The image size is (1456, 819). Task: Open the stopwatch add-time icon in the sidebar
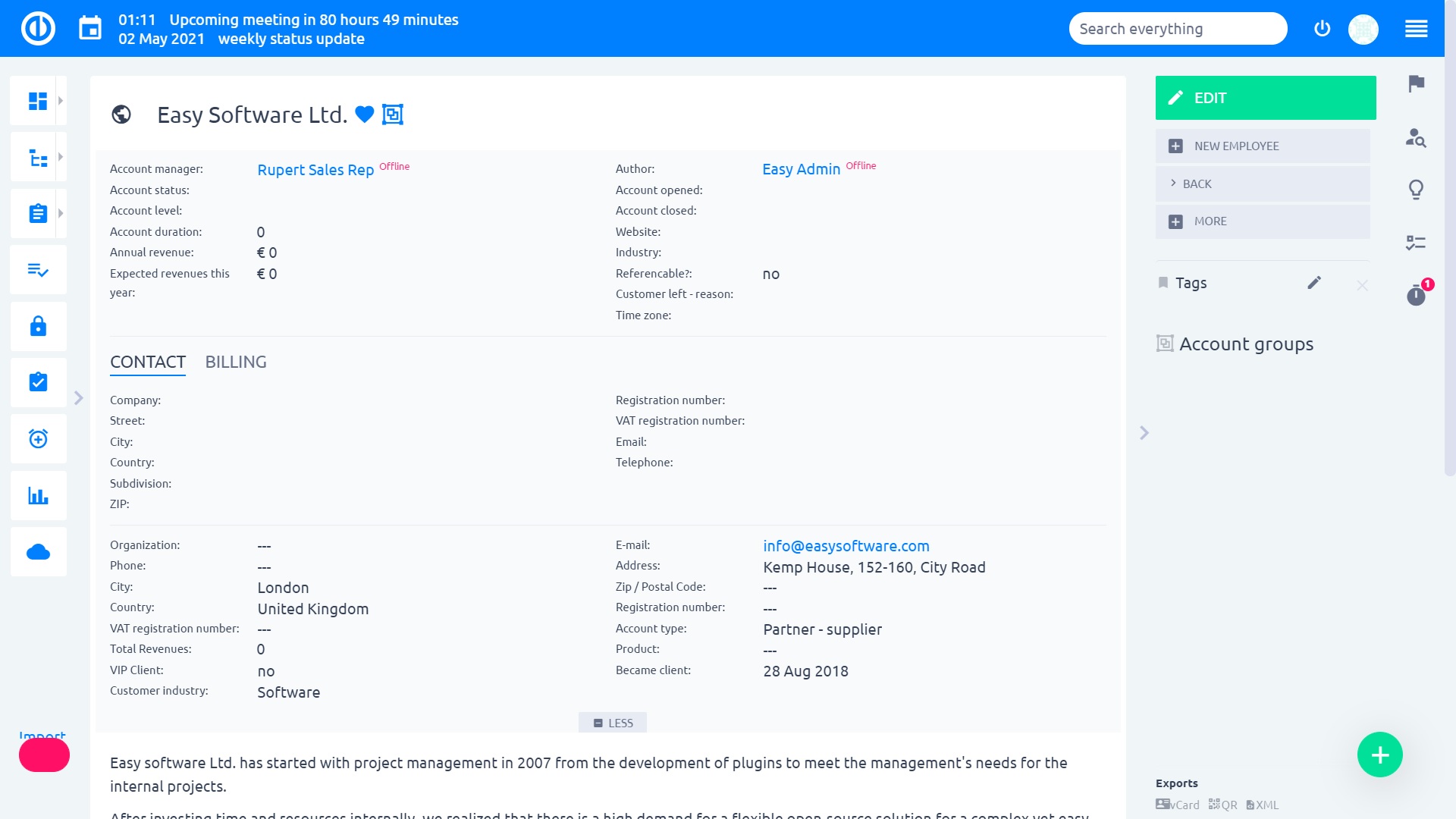[38, 438]
